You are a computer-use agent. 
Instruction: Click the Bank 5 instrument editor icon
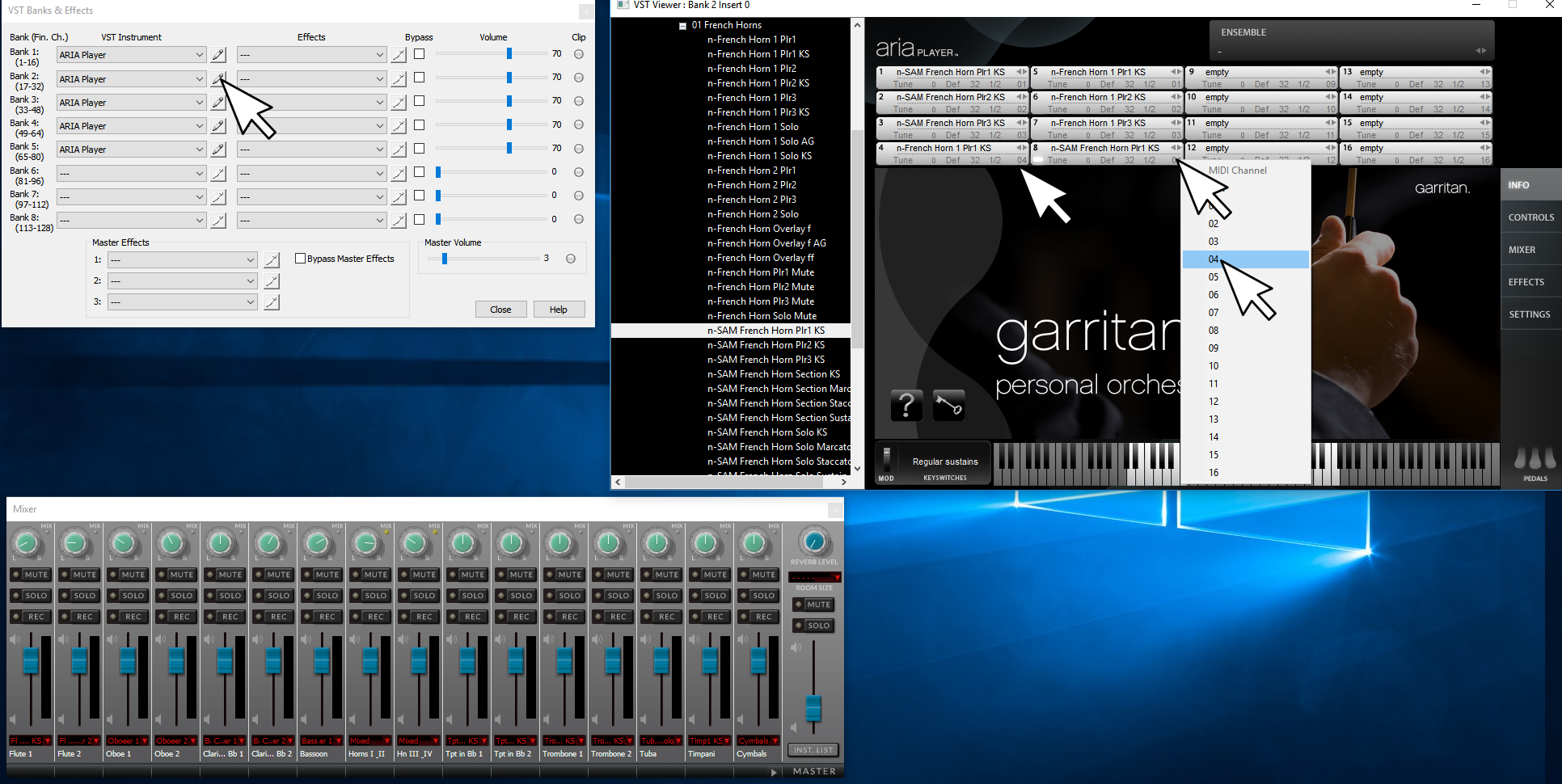click(x=218, y=150)
